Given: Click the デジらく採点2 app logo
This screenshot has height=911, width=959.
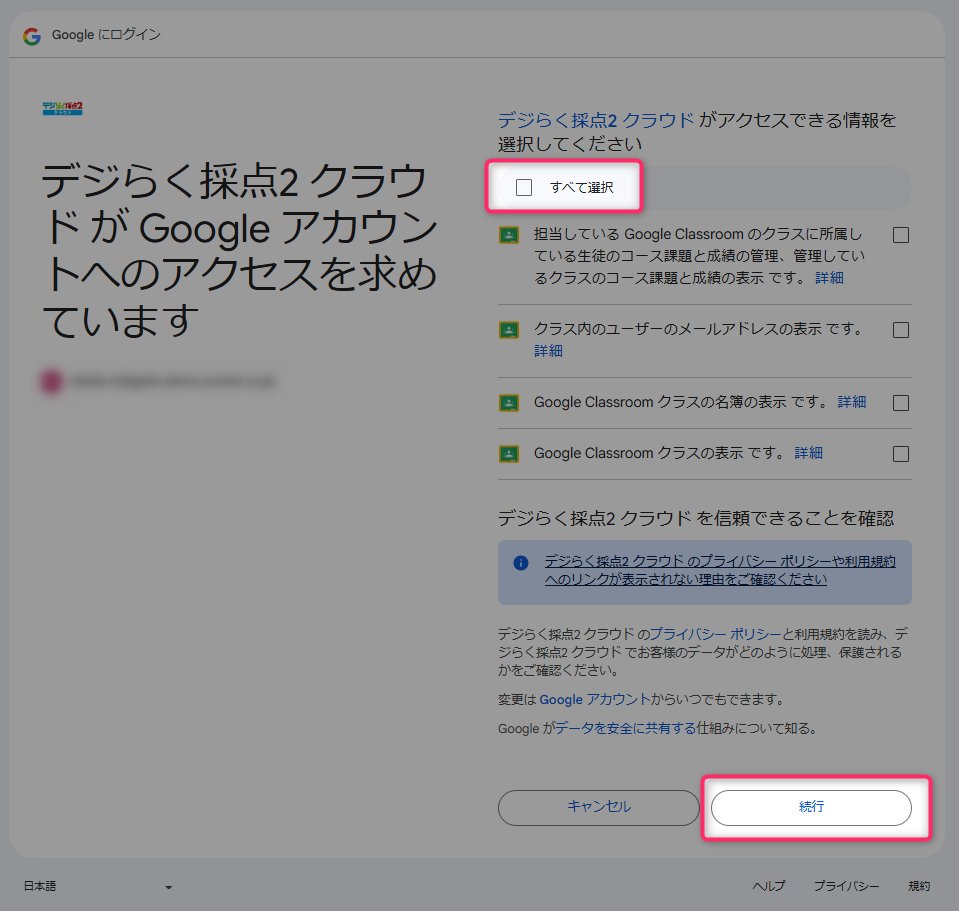Looking at the screenshot, I should pyautogui.click(x=62, y=108).
